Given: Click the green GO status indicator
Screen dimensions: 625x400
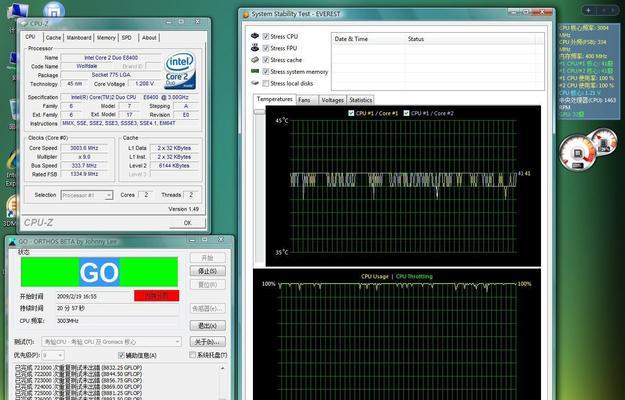Looking at the screenshot, I should click(99, 272).
